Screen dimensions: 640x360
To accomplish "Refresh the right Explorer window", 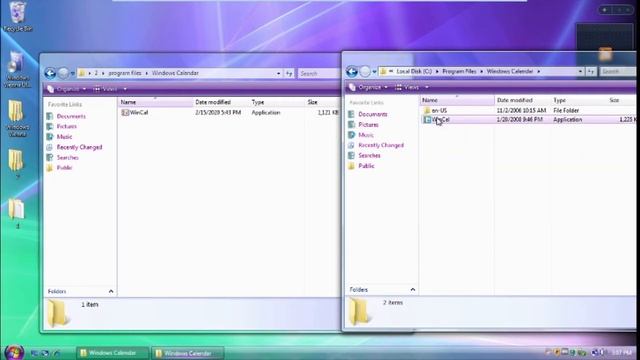I will pyautogui.click(x=591, y=71).
